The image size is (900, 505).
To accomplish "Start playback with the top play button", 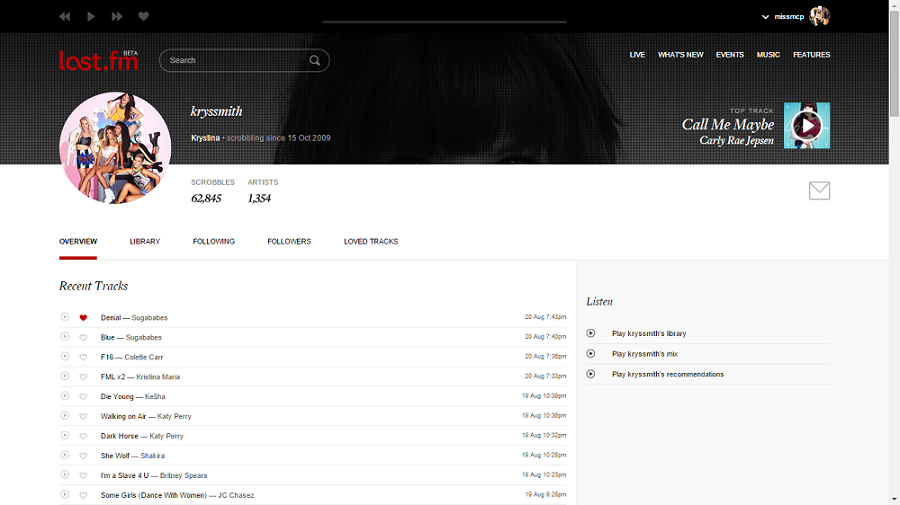I will [91, 17].
